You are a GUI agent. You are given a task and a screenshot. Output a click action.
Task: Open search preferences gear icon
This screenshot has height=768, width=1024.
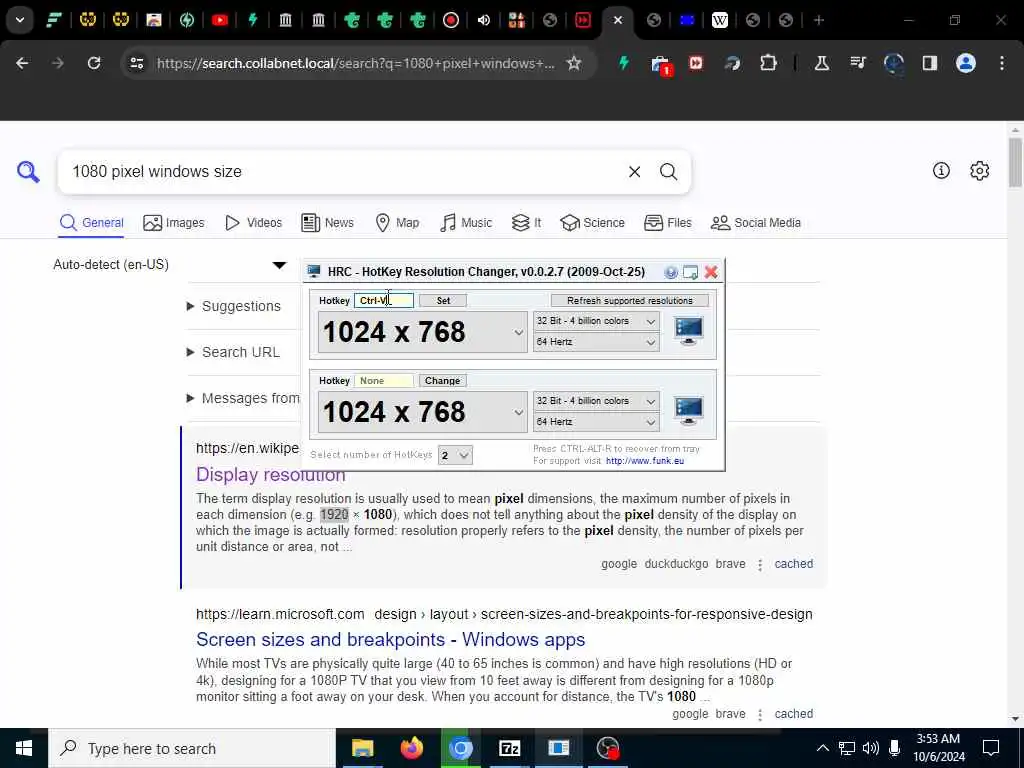click(x=979, y=170)
